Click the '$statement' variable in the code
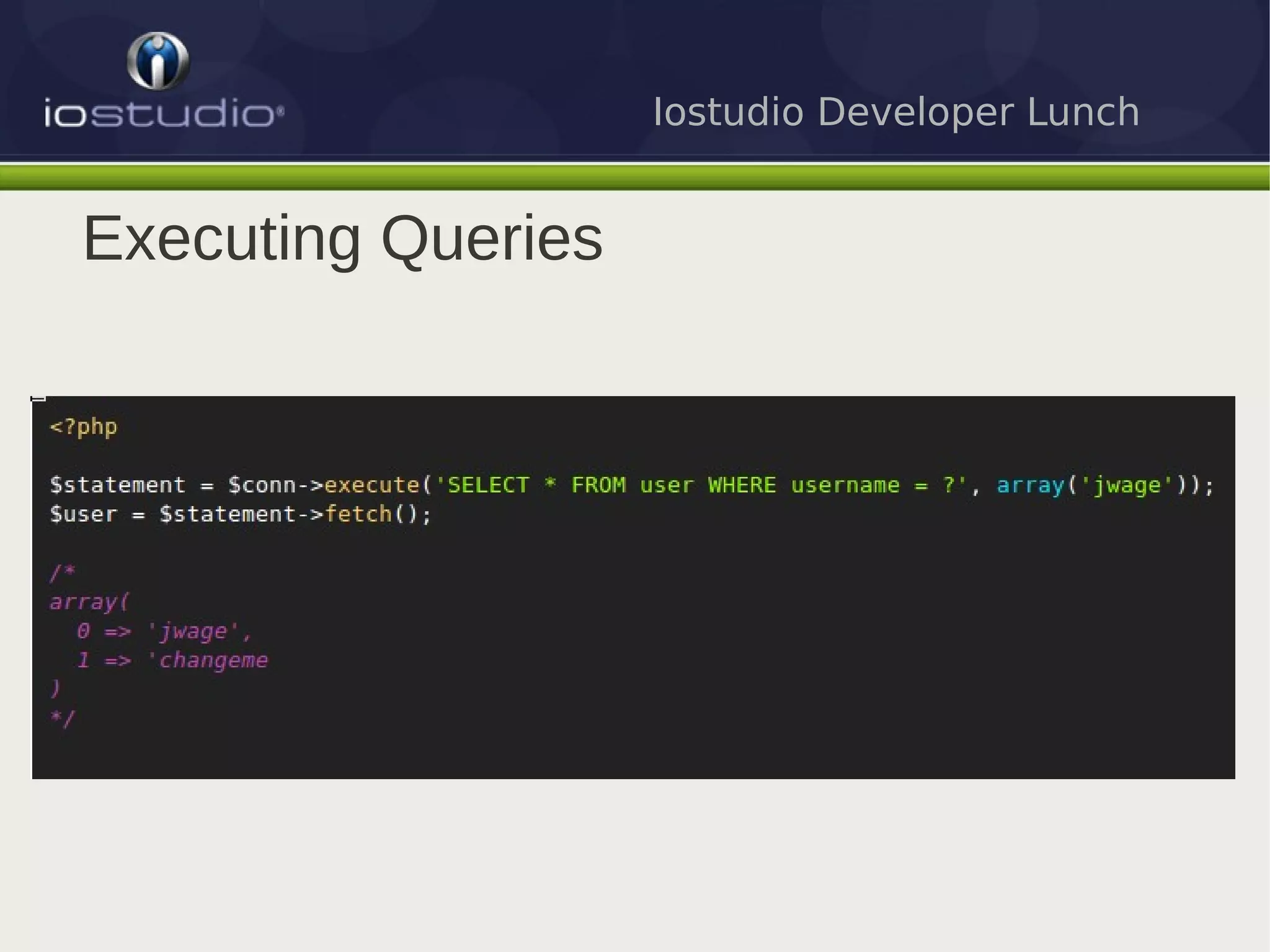 click(117, 485)
